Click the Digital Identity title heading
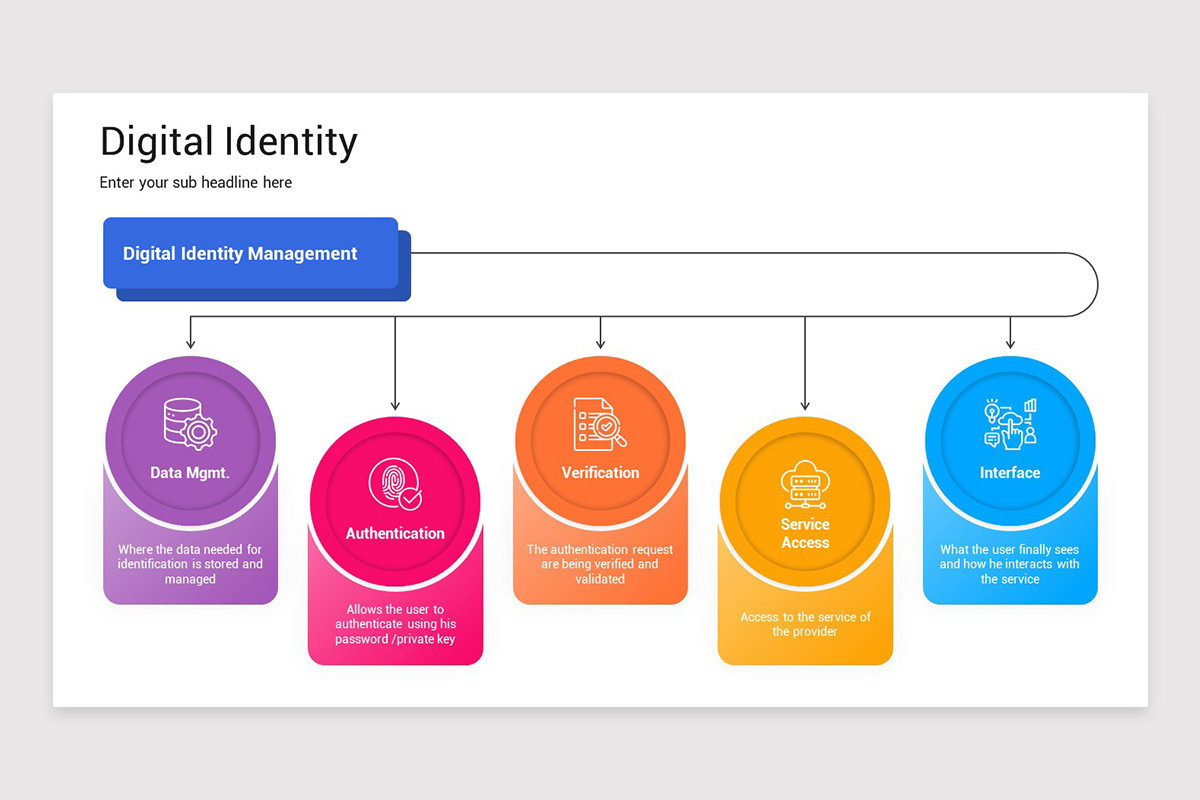 pyautogui.click(x=228, y=141)
